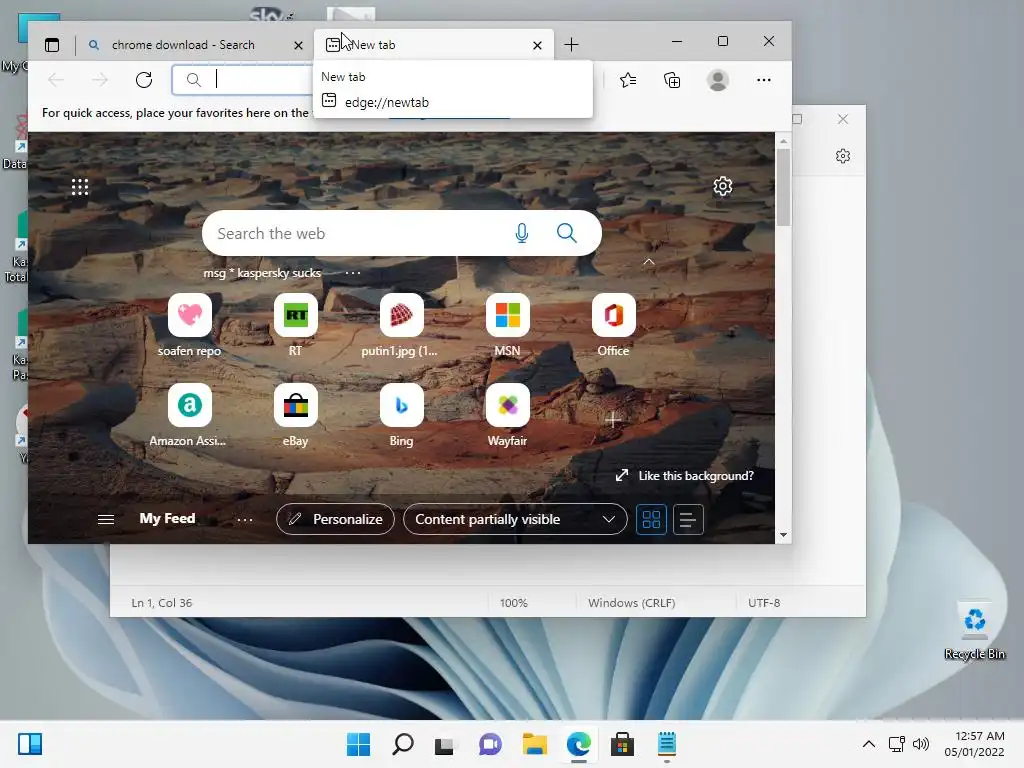1024x768 pixels.
Task: Add a new quick link tile
Action: (613, 420)
